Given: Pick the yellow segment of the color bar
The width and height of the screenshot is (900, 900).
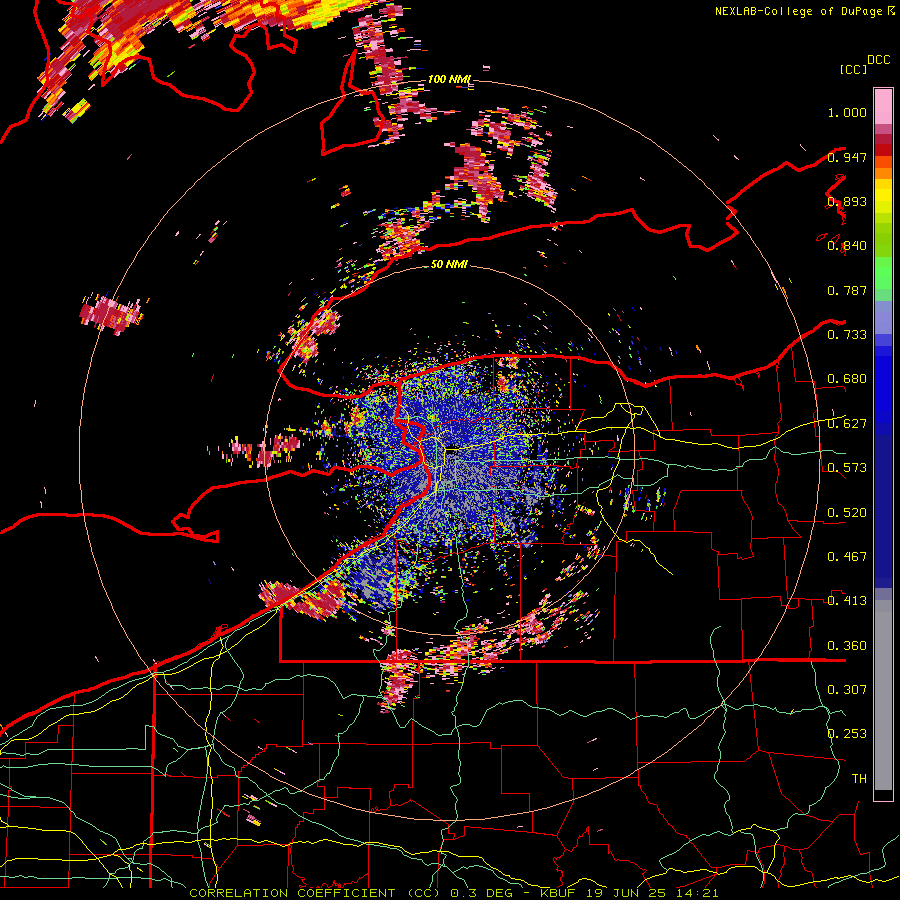Looking at the screenshot, I should 883,196.
